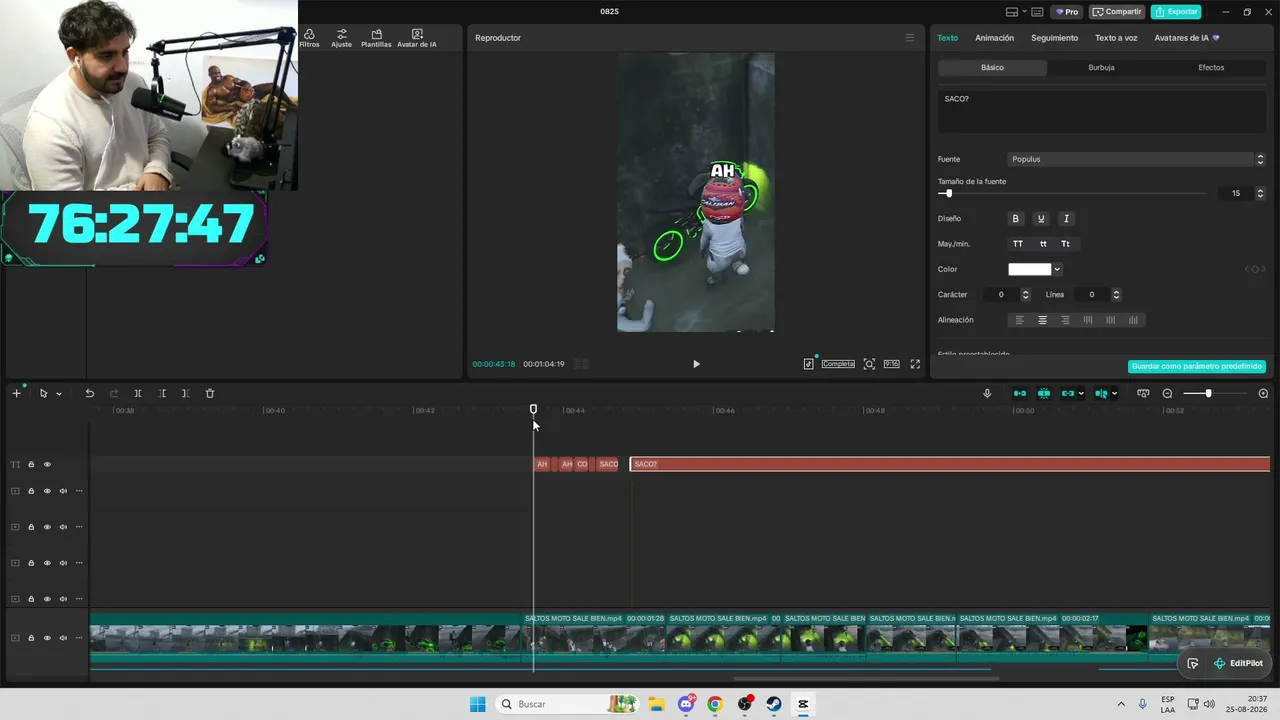Toggle main track magnet in timeline toolbar
The width and height of the screenshot is (1280, 720).
(1020, 393)
